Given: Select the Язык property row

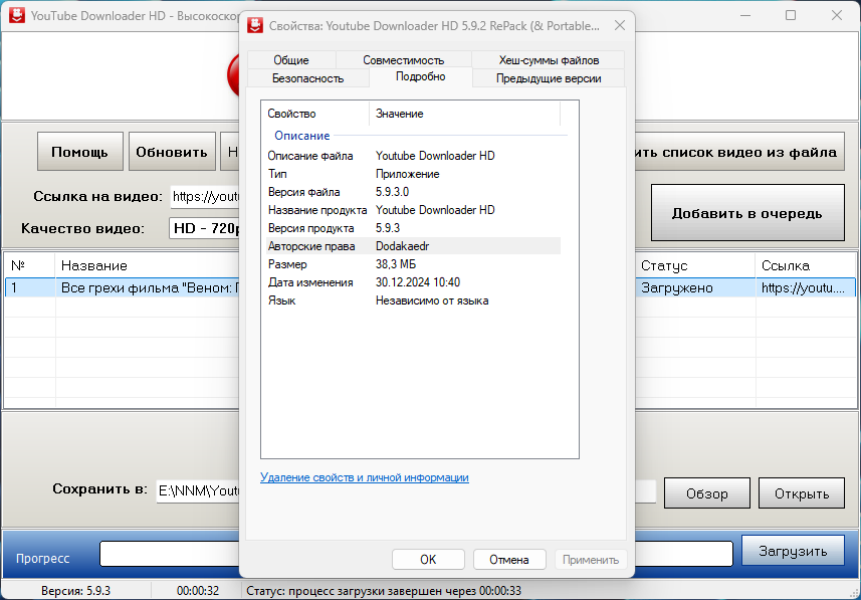Looking at the screenshot, I should click(x=413, y=300).
